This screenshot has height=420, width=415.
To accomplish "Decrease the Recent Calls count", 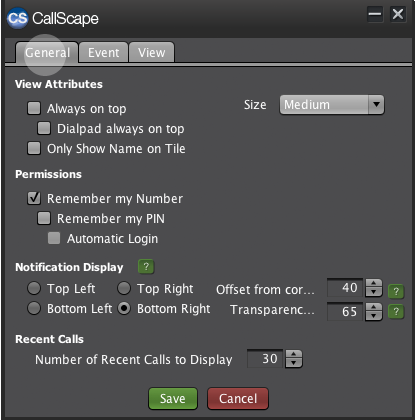I will (x=294, y=363).
